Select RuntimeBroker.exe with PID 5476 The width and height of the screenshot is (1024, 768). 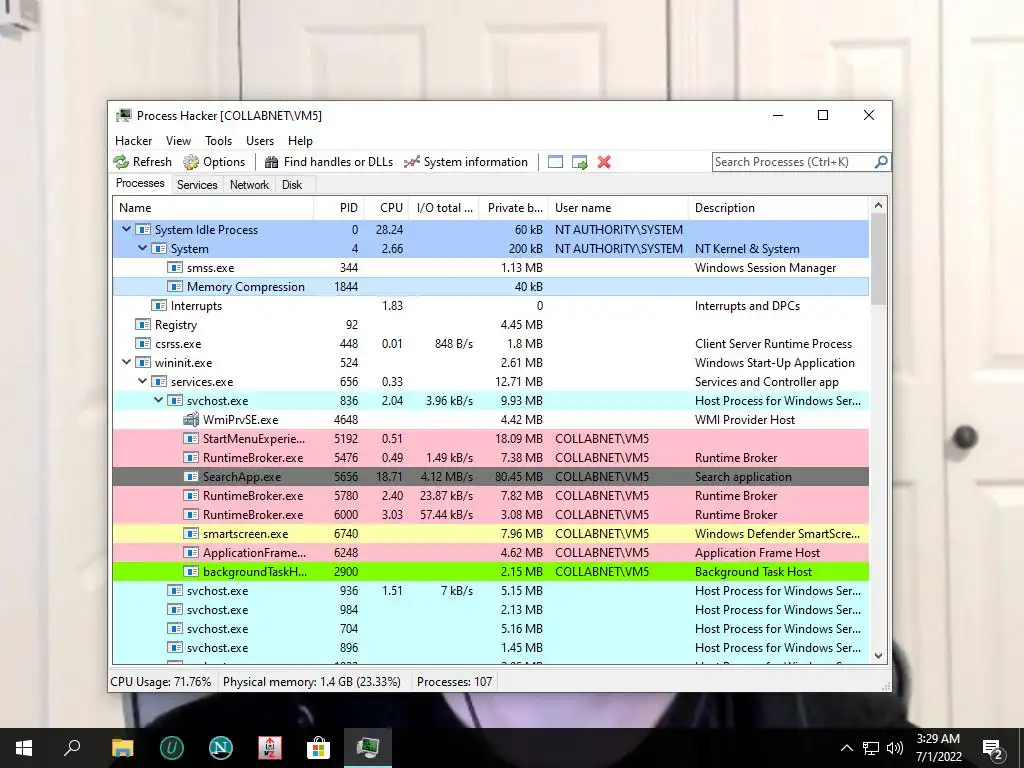[490, 457]
